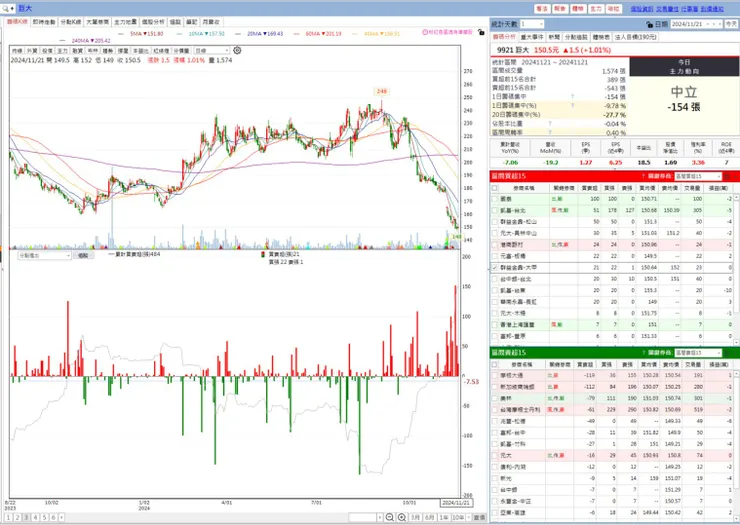Open 關鍵券商 dropdown in sell section
This screenshot has width=740, height=525.
pos(719,353)
